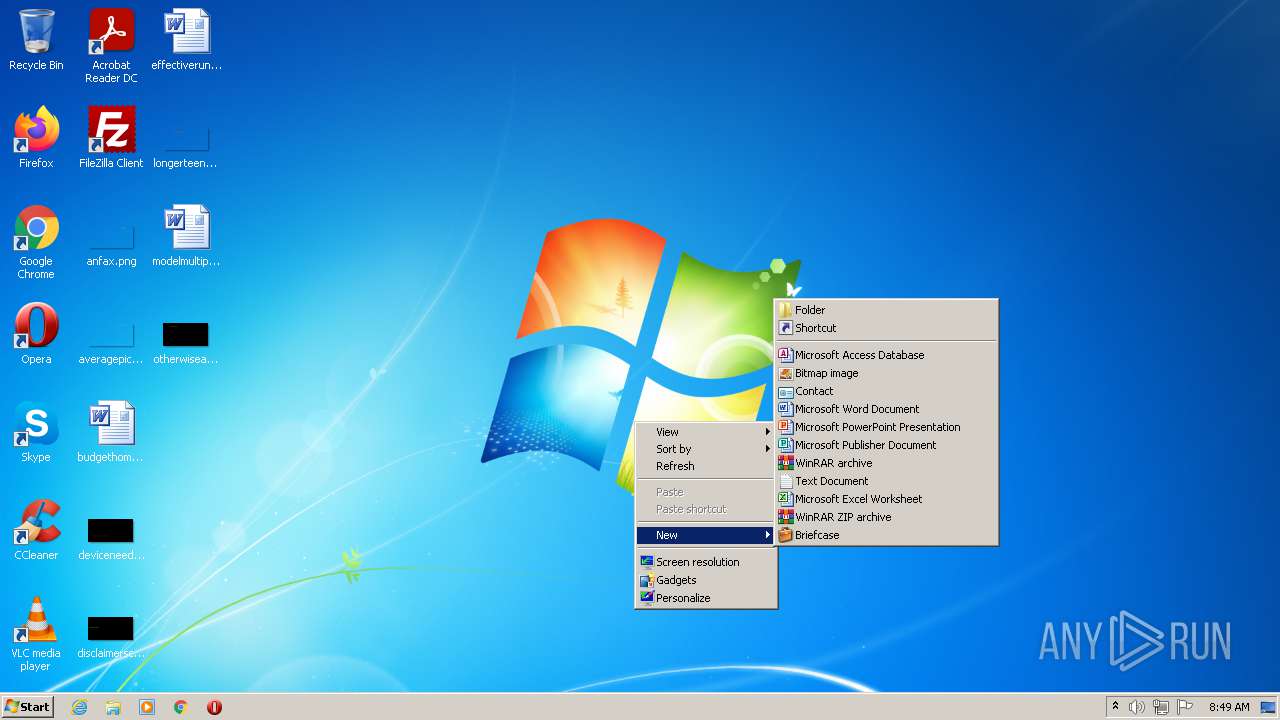
Task: Launch Chrome from the taskbar
Action: [181, 707]
